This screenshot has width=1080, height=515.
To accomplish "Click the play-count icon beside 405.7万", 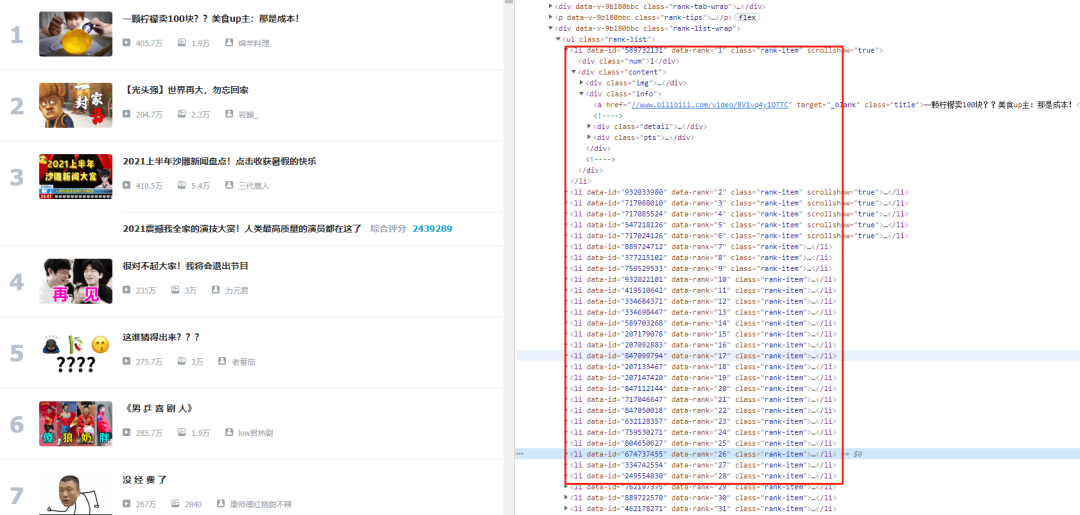I will click(x=127, y=43).
